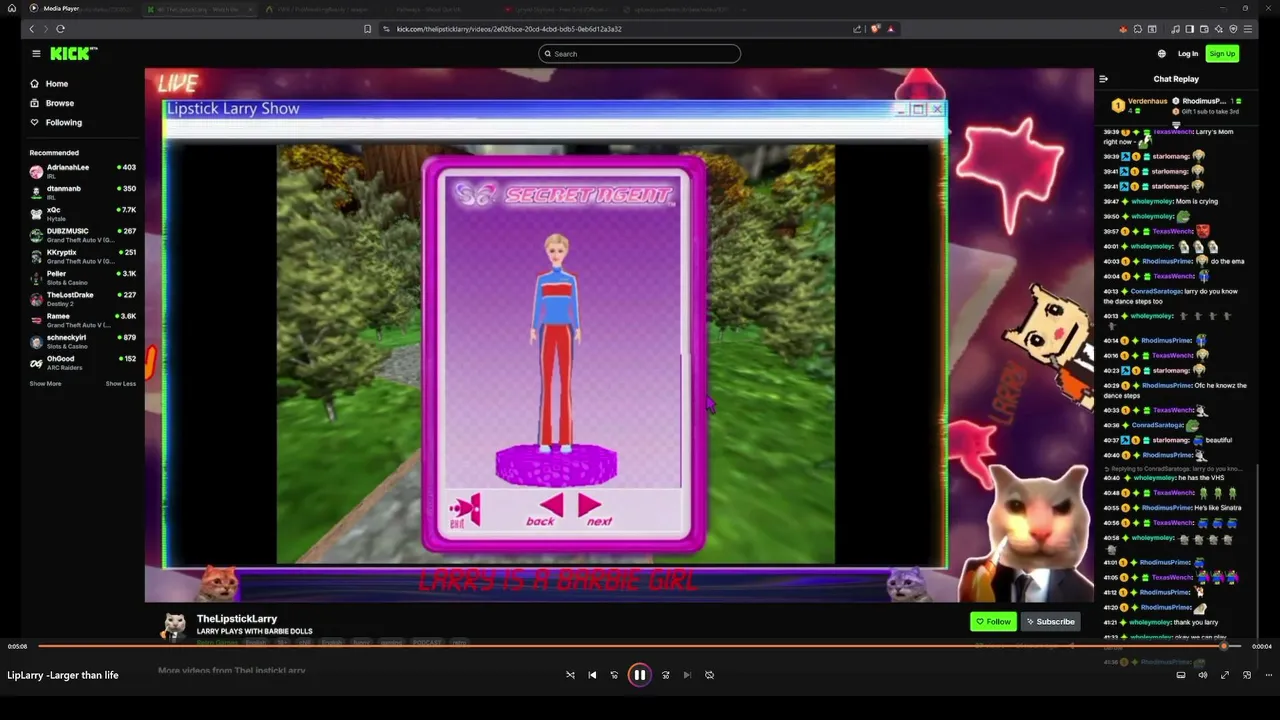Open Following in the Kick sidebar
The height and width of the screenshot is (720, 1280).
63,122
